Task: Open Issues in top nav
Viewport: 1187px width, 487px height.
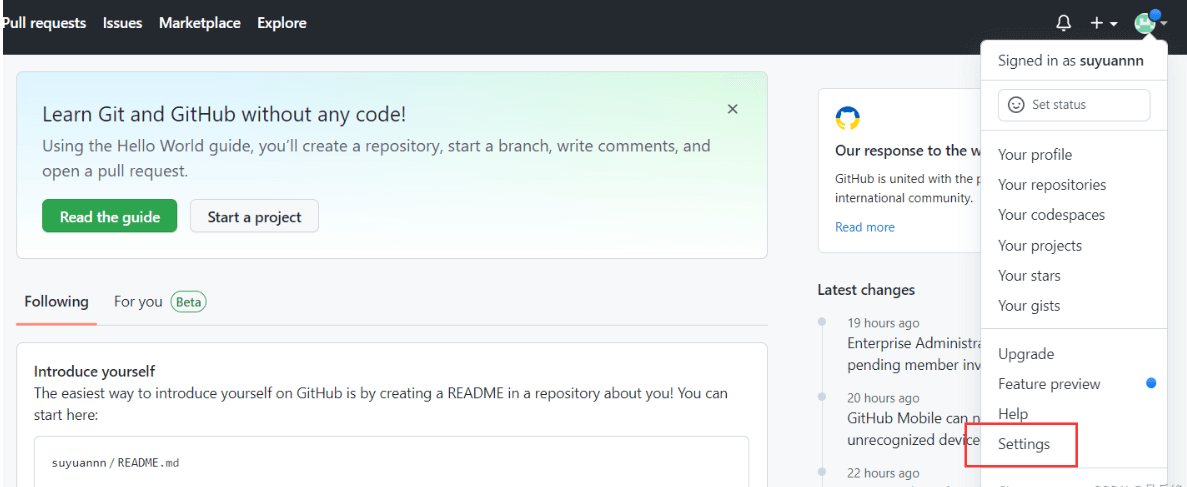Action: (123, 23)
